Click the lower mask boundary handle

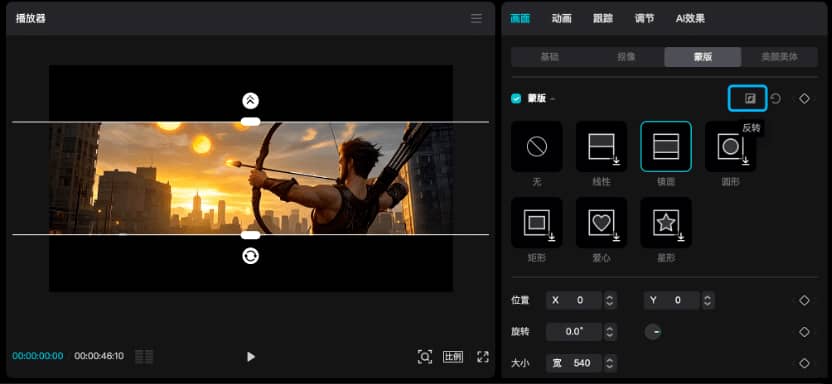click(250, 234)
